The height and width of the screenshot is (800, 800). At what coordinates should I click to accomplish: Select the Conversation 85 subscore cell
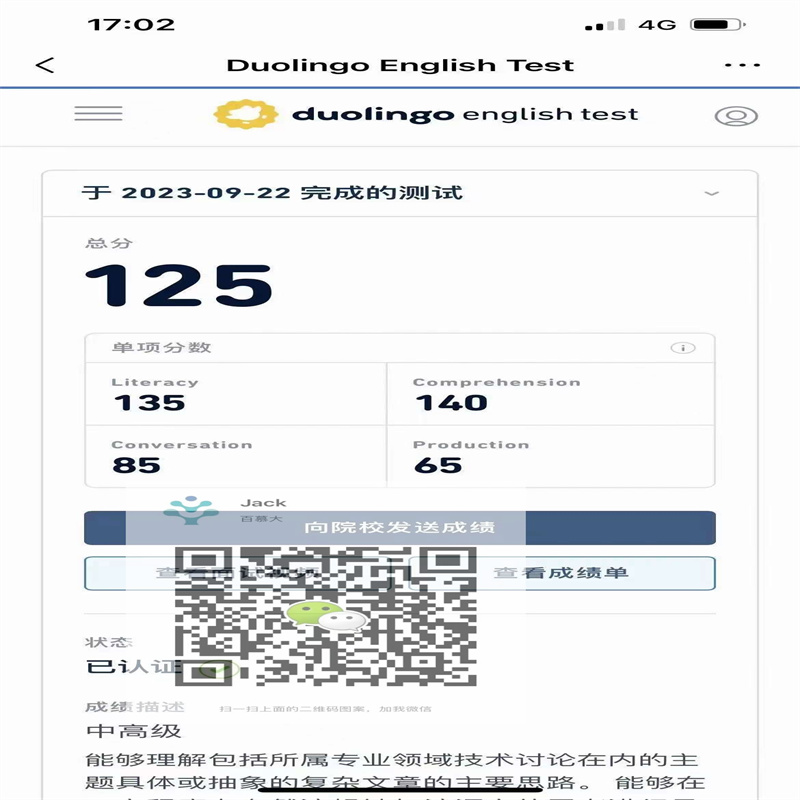pyautogui.click(x=235, y=455)
